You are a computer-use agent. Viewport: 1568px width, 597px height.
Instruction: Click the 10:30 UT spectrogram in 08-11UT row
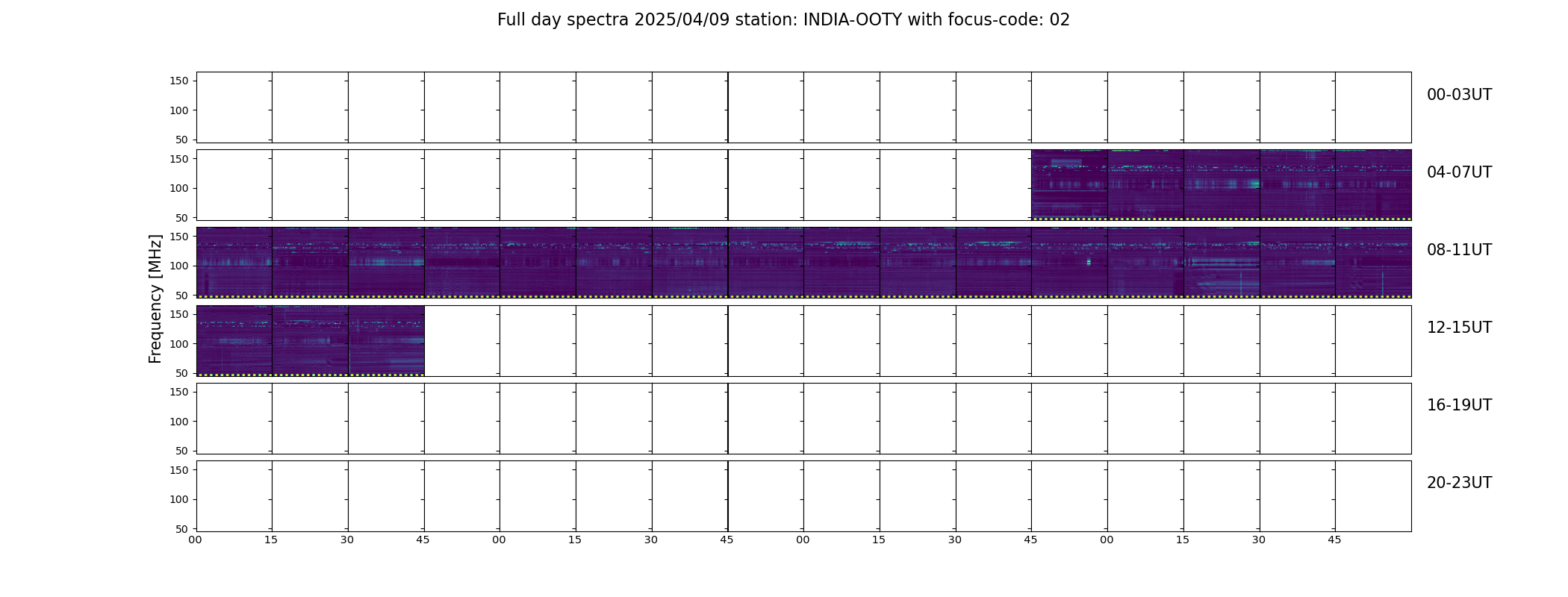click(994, 263)
